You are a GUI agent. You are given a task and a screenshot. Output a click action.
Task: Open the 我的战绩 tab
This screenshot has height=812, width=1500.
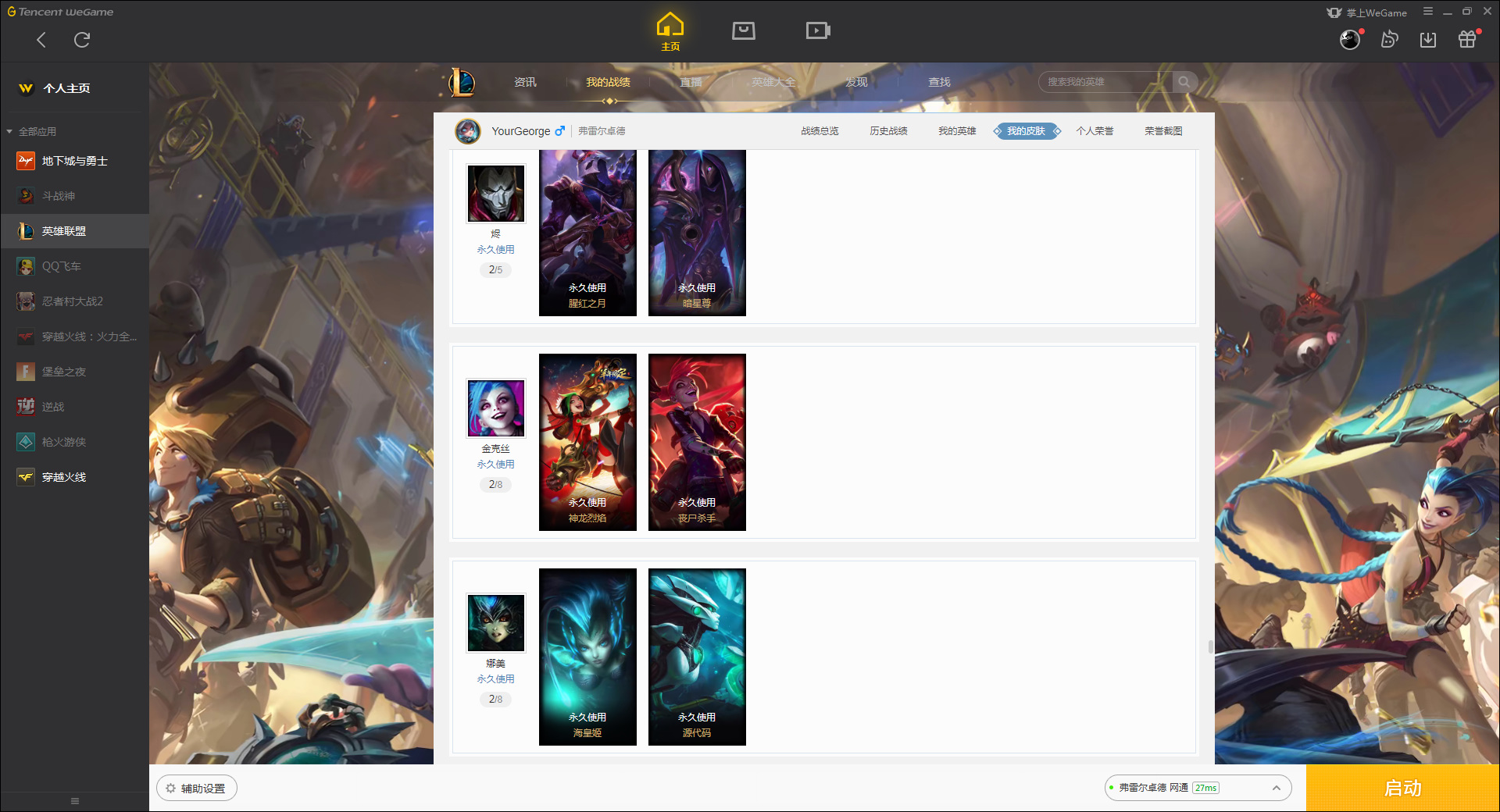[x=608, y=82]
